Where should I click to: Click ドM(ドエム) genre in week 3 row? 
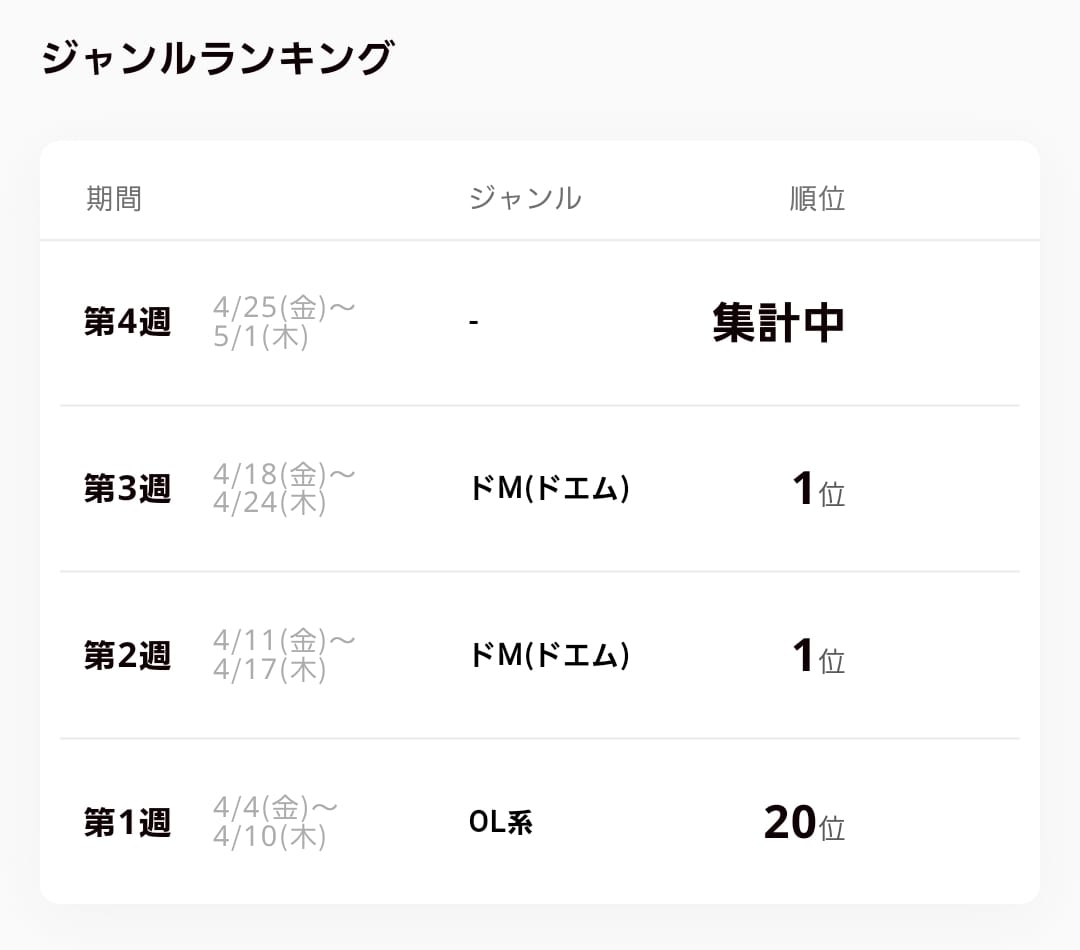pyautogui.click(x=549, y=489)
